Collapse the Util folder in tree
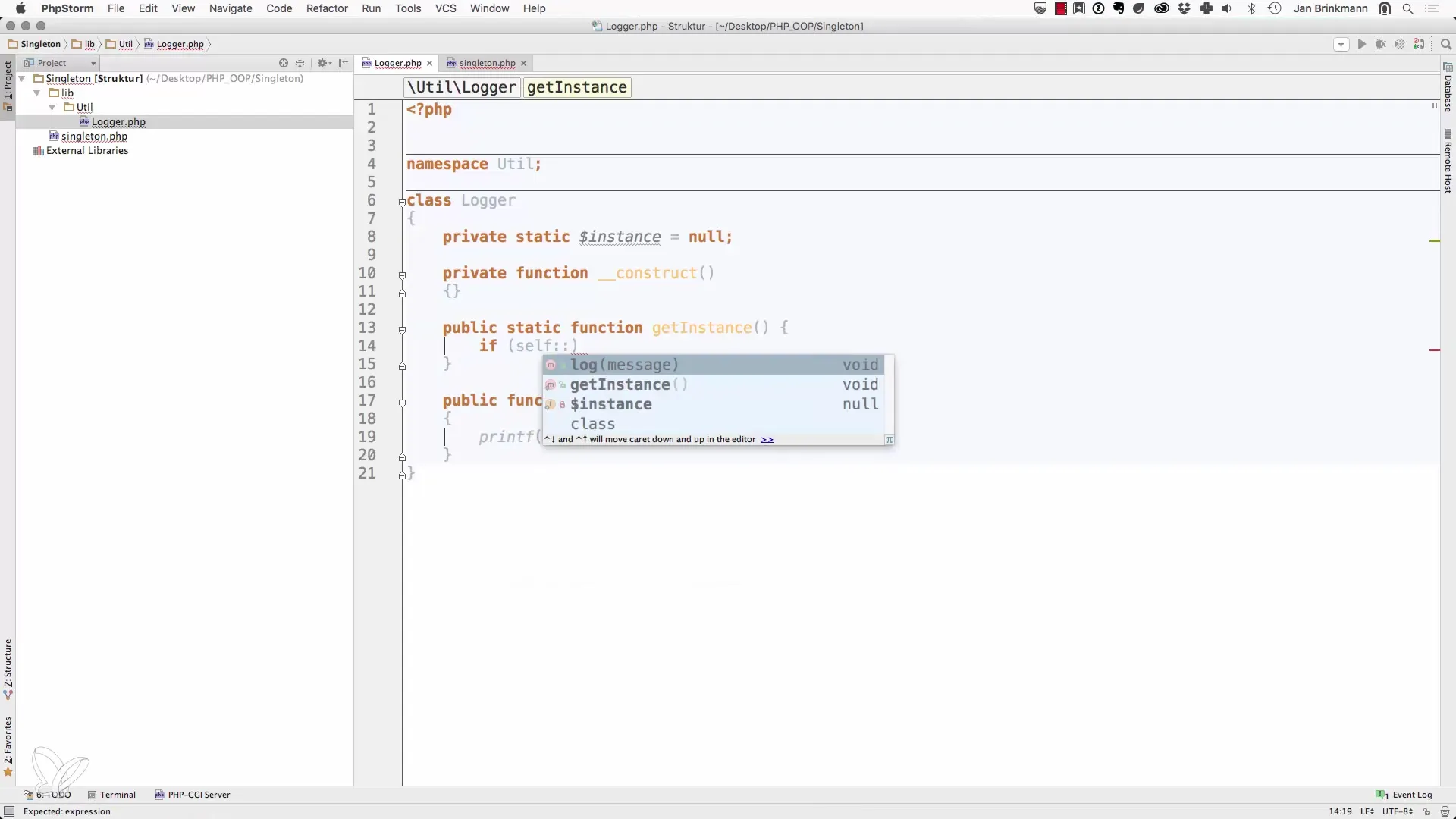Screen dimensions: 1456x819 (52, 107)
